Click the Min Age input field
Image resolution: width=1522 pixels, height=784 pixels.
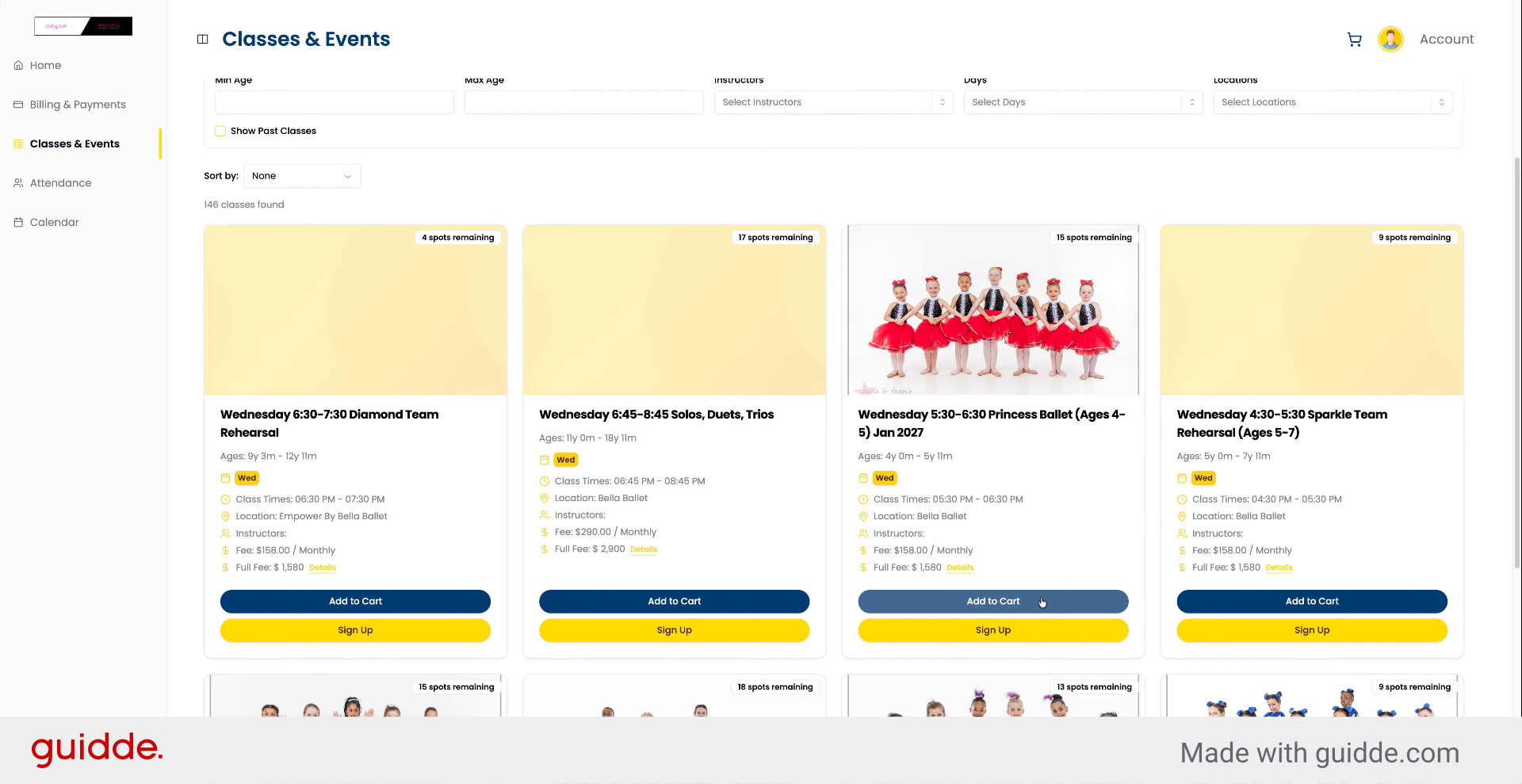tap(335, 102)
